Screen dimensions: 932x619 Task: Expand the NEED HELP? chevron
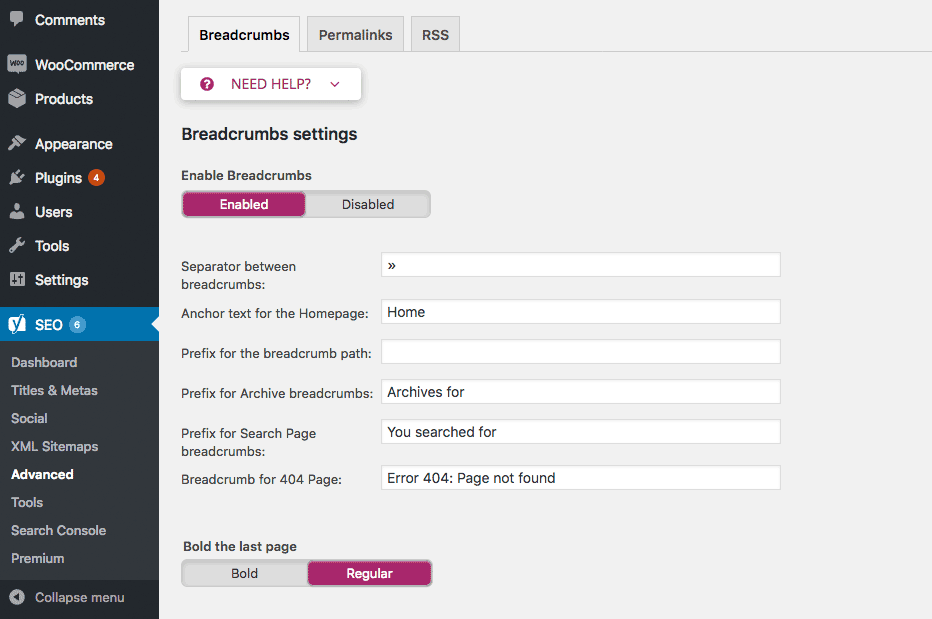(x=335, y=84)
